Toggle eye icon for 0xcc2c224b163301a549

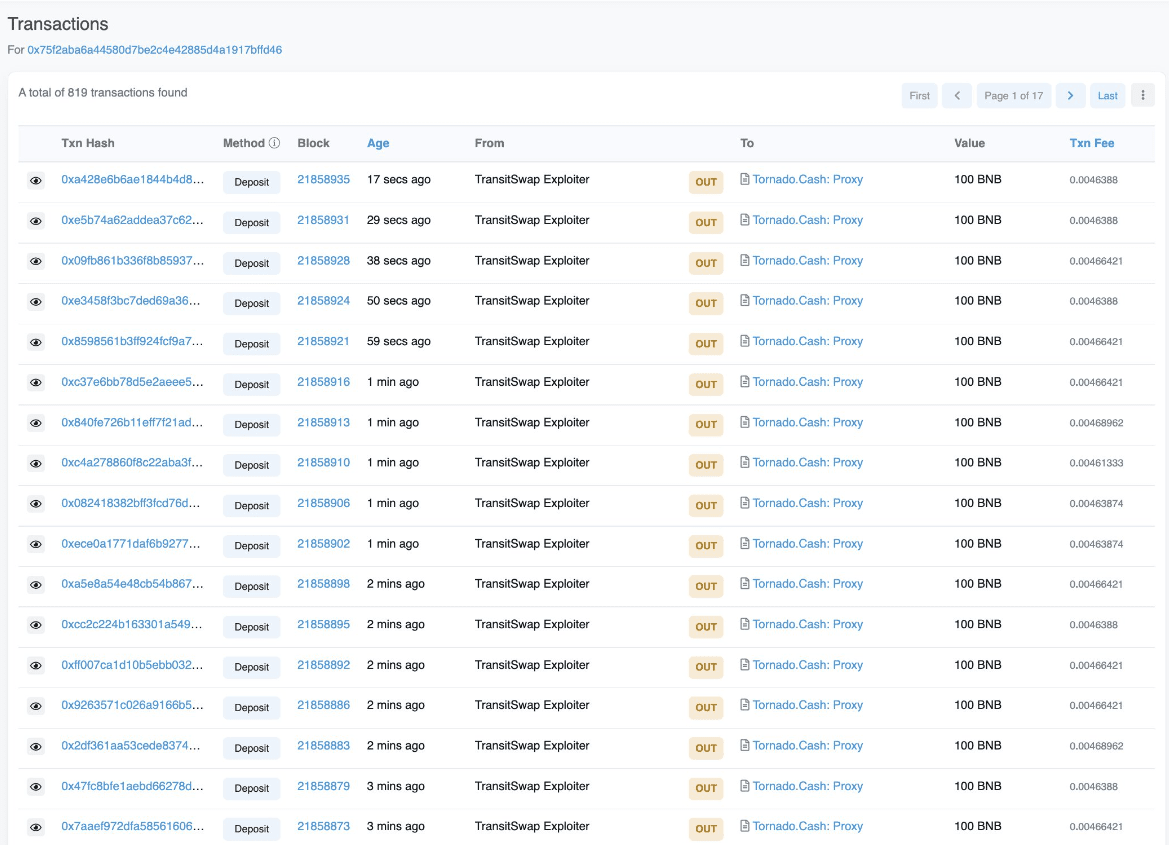[x=36, y=625]
